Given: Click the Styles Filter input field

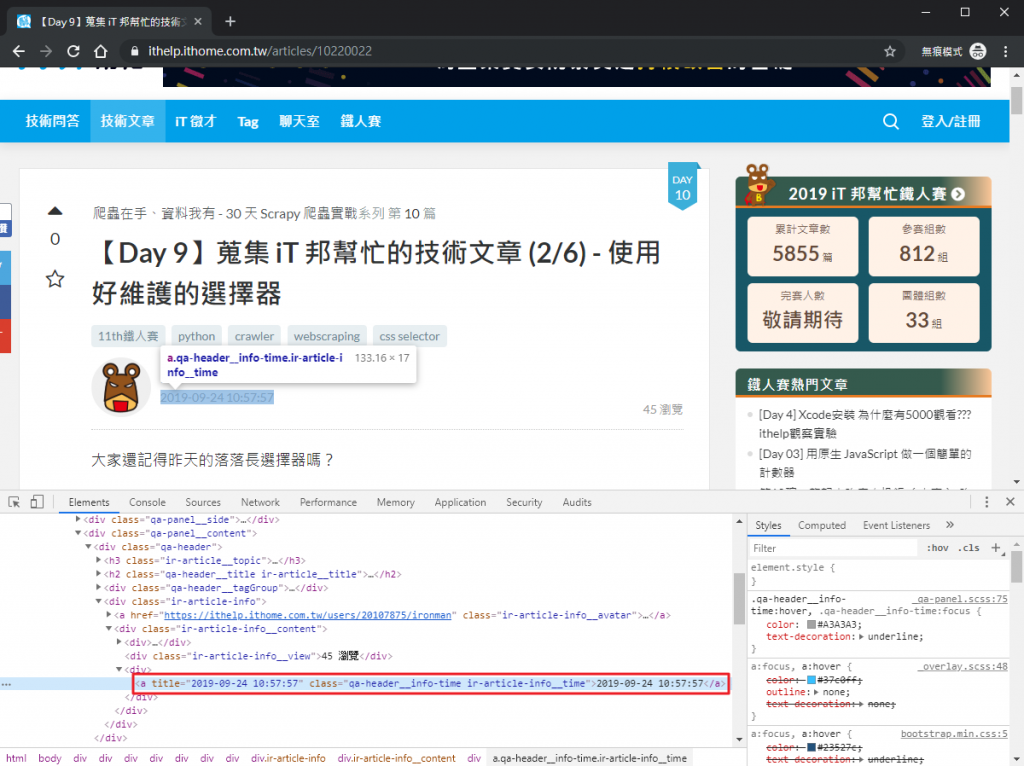Looking at the screenshot, I should point(833,548).
